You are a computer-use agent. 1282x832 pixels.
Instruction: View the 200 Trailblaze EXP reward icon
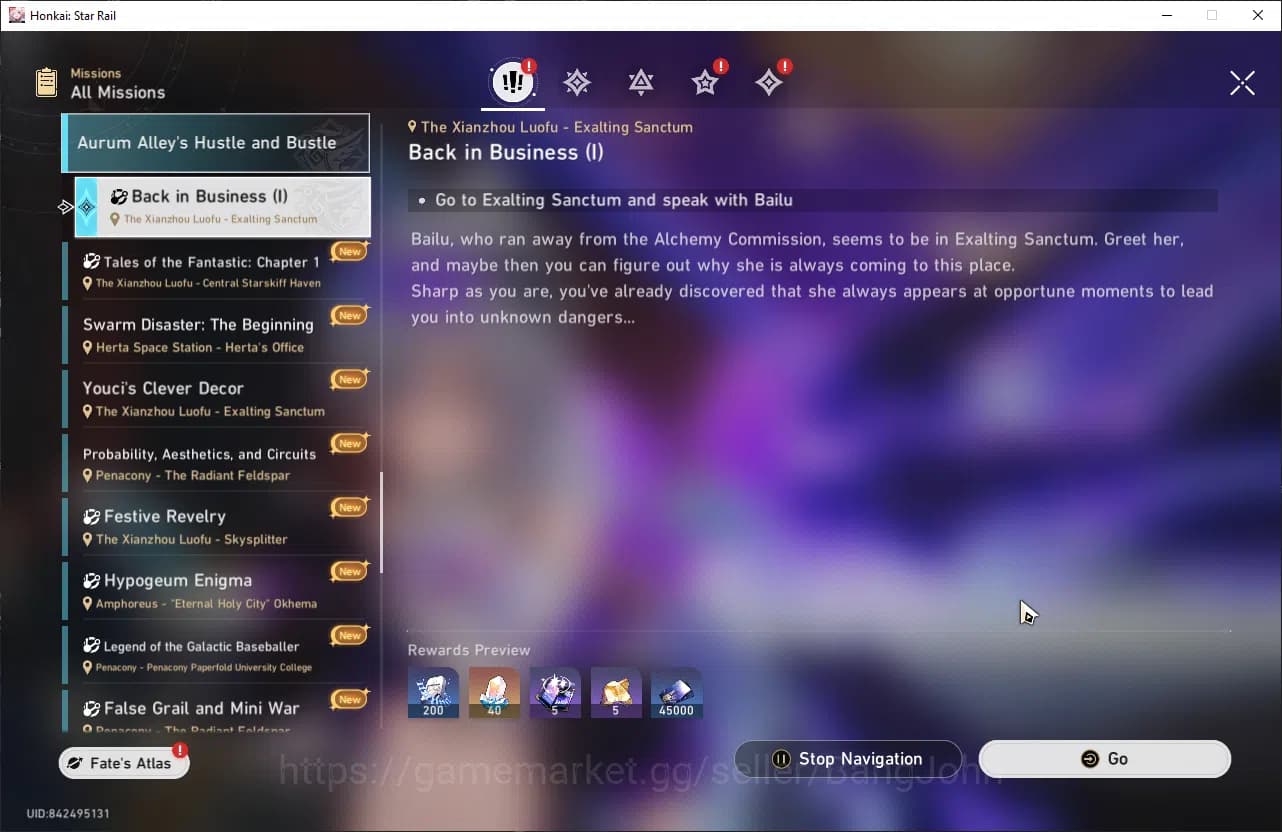(433, 692)
